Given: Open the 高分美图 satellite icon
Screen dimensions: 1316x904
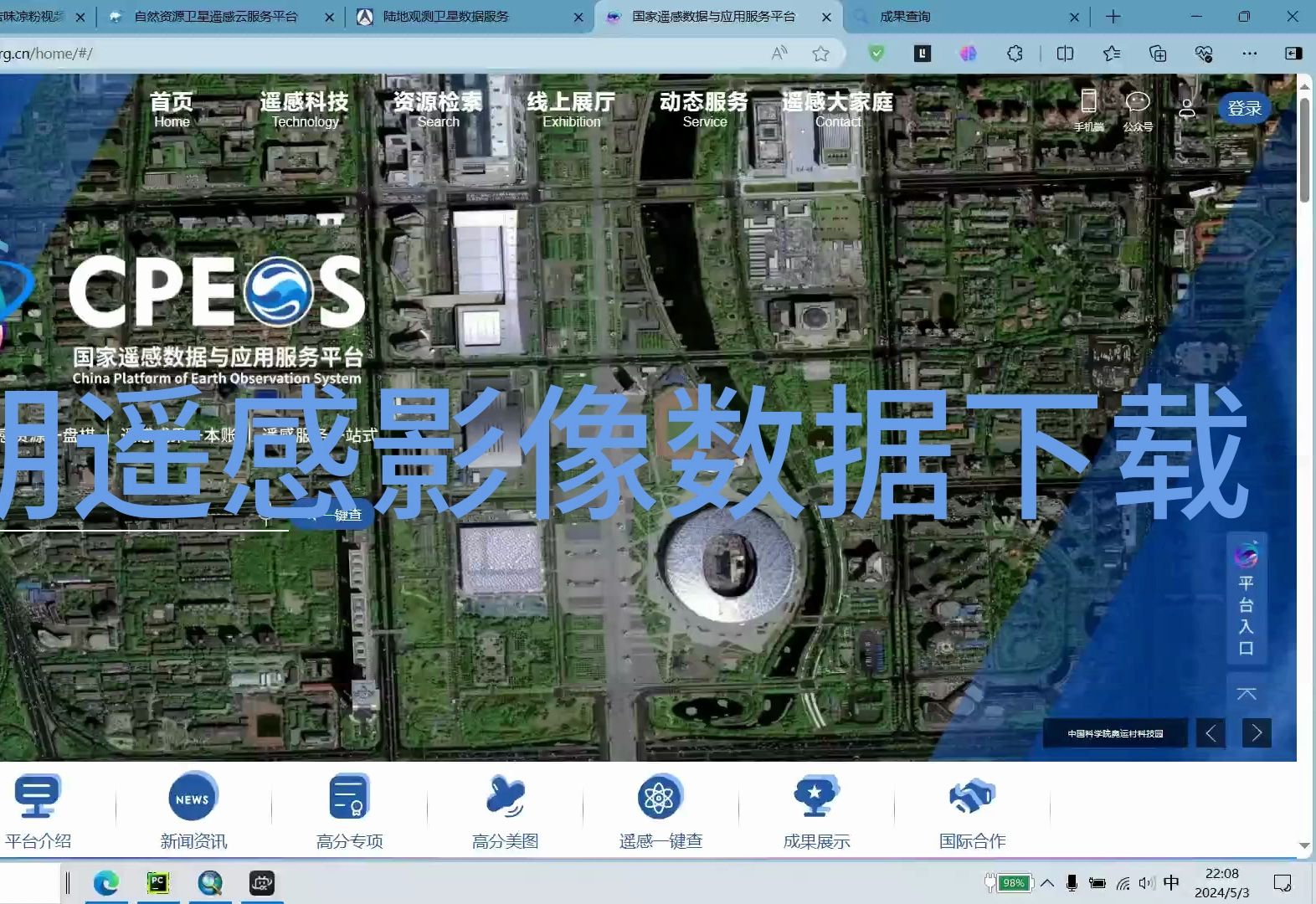Looking at the screenshot, I should [x=505, y=796].
